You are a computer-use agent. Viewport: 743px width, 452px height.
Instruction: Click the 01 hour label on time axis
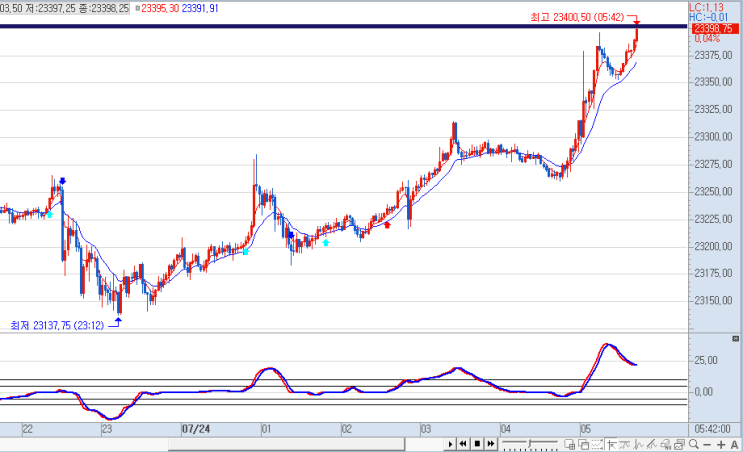pos(266,429)
